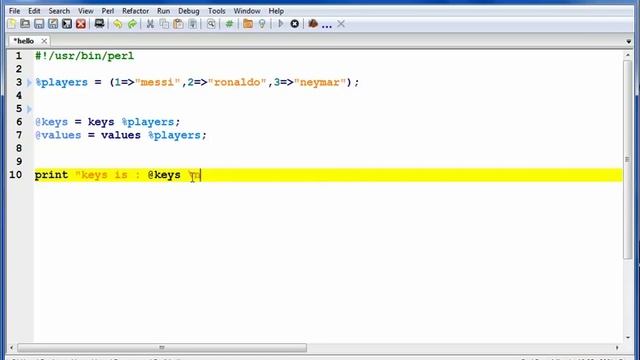
Task: Click the lightbulb quick fix icon
Action: pyautogui.click(x=262, y=24)
